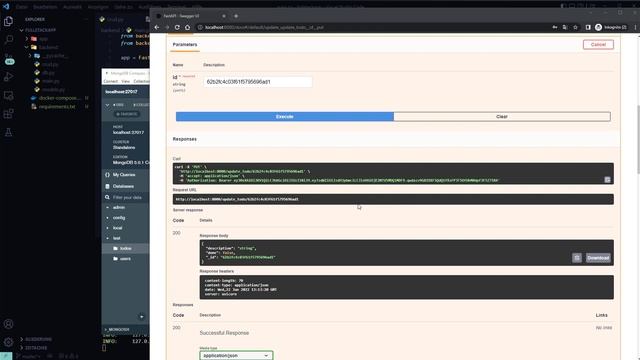Click Incognito profile icon
640x360 pixels.
(x=598, y=27)
